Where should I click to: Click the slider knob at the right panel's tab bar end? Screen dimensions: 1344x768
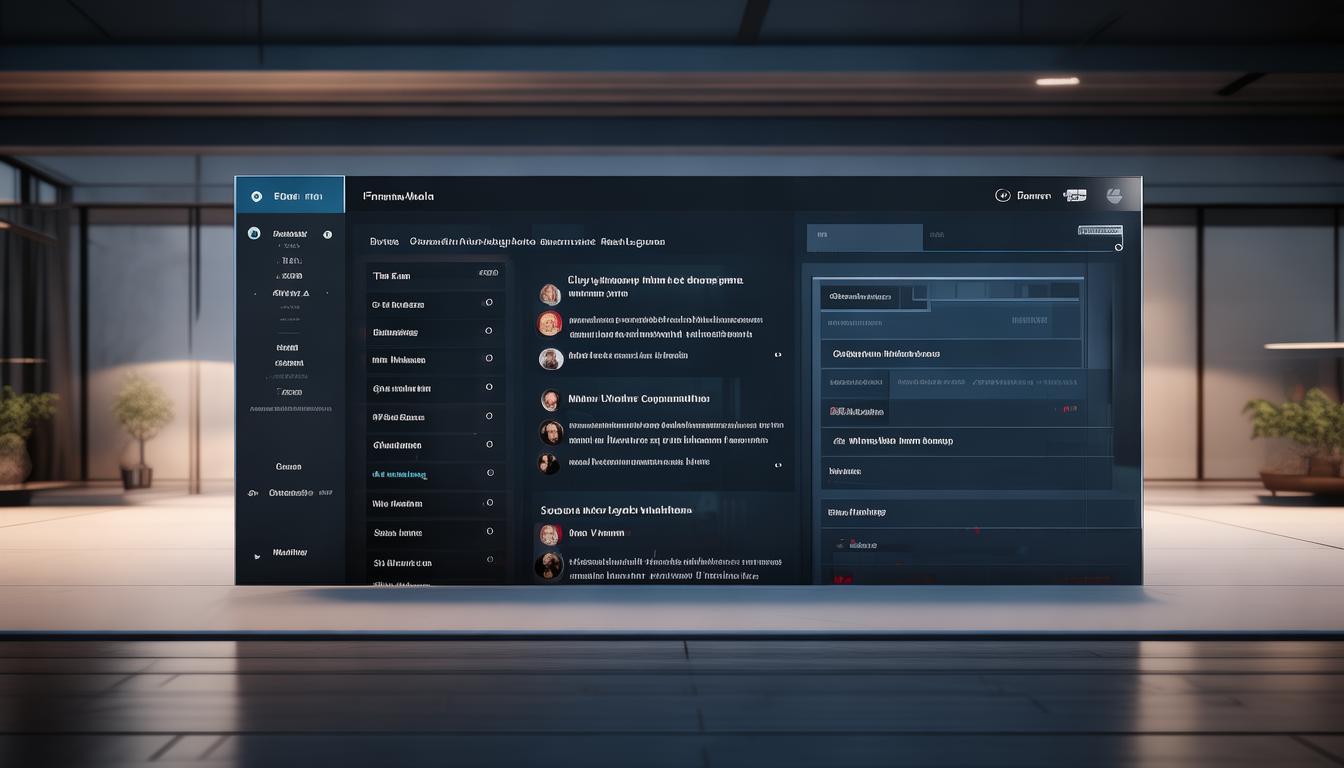[x=1118, y=246]
